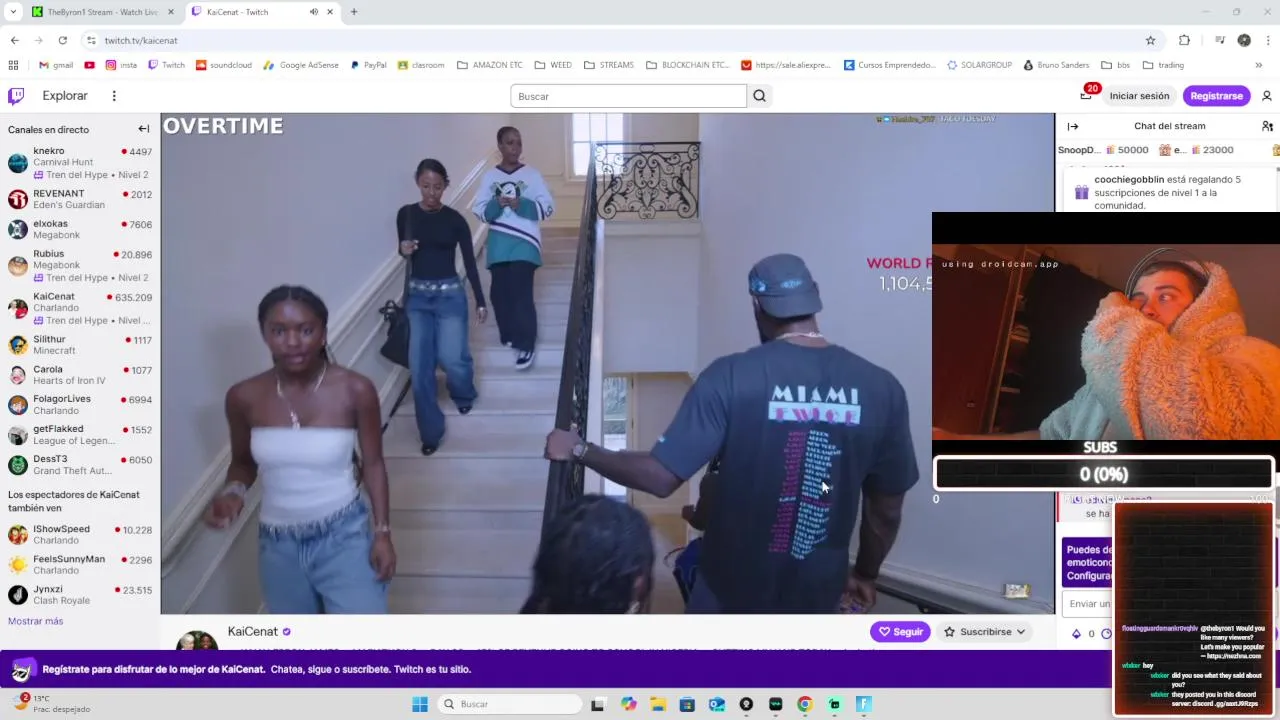
Task: Open the Google AdSense bookmark
Action: click(301, 65)
